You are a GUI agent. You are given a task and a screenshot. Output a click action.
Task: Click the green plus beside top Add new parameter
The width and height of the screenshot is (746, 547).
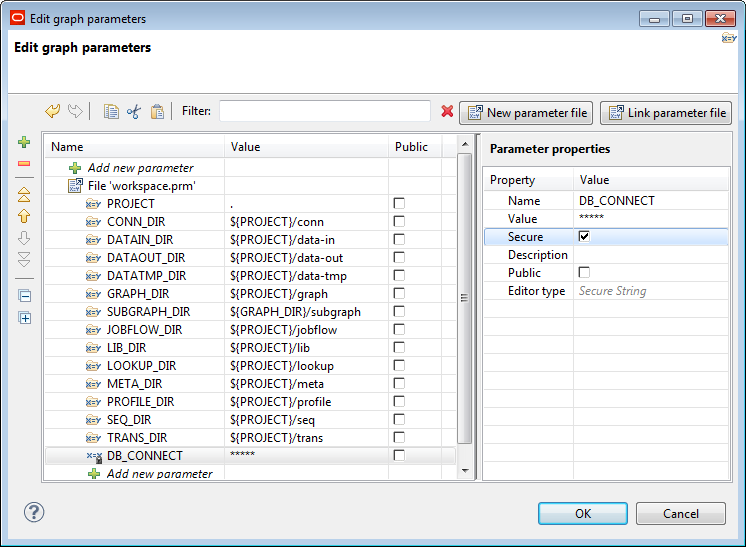75,168
